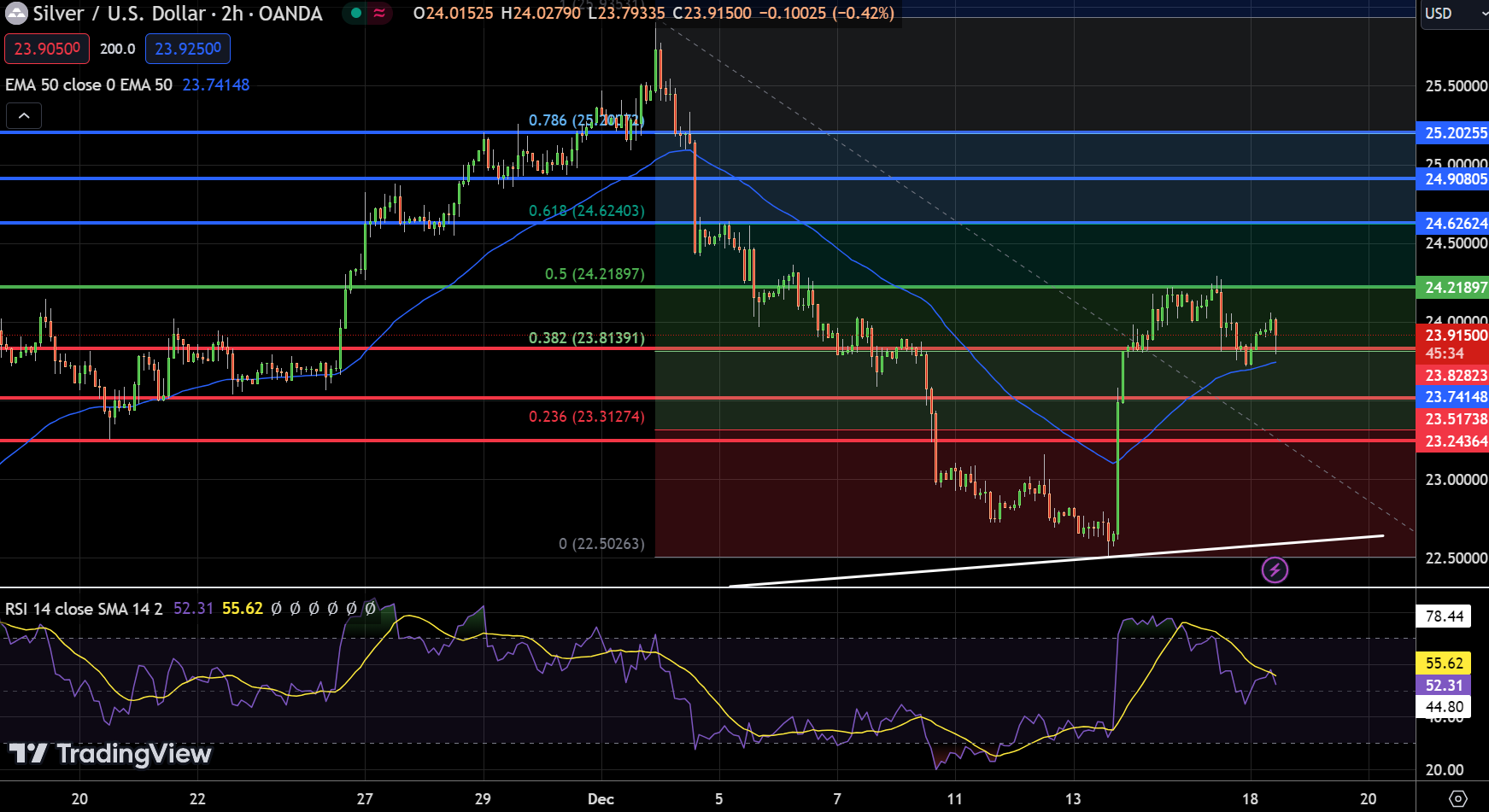This screenshot has width=1489, height=812.
Task: Click the EMA 50 value 23.74148 in legend
Action: click(x=216, y=85)
